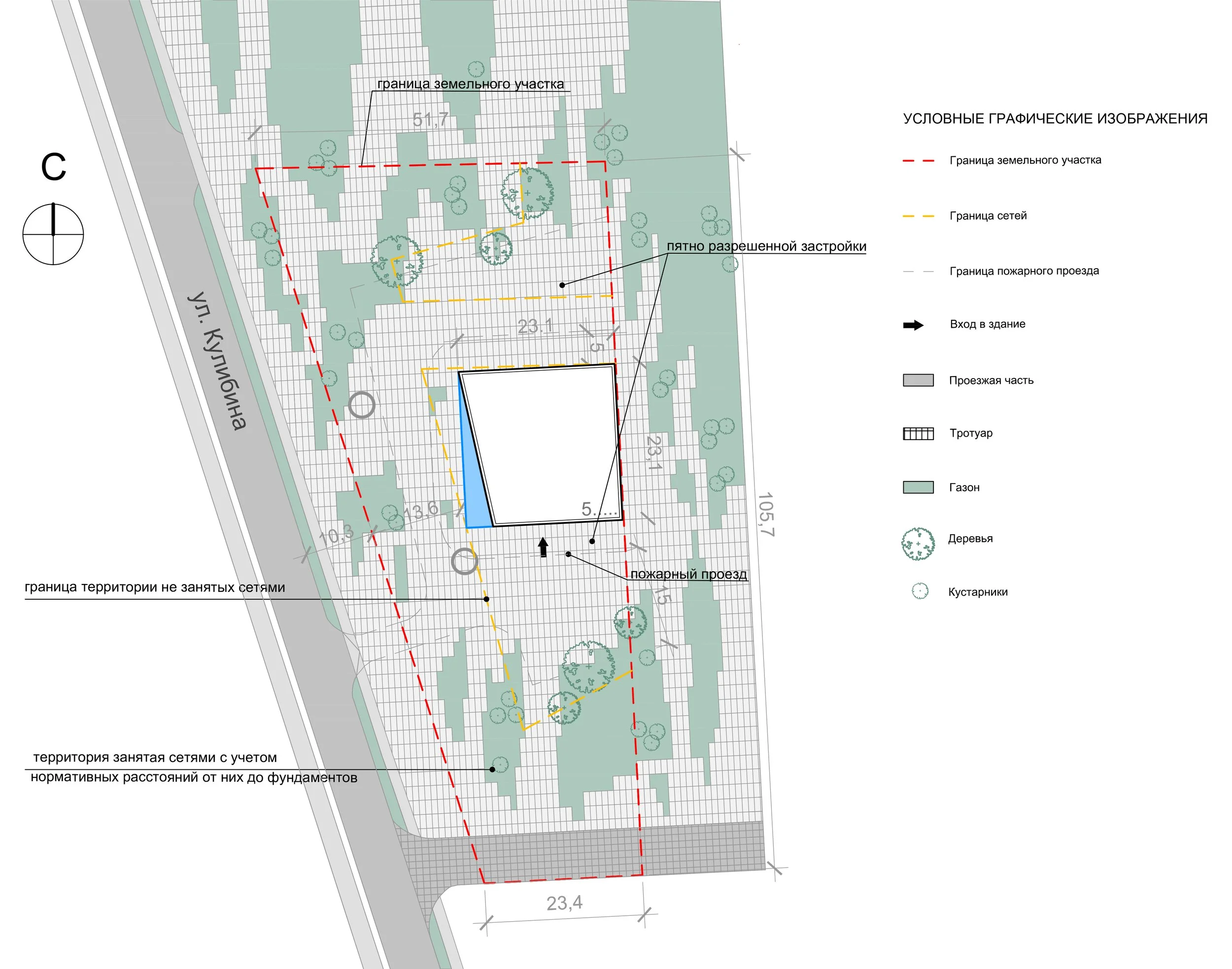The width and height of the screenshot is (1232, 969).
Task: Click the yellow dashed line sample in the legend
Action: tap(918, 216)
